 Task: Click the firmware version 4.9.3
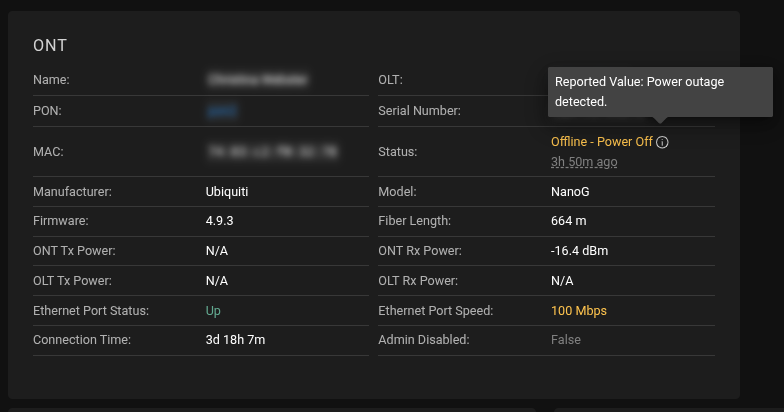(x=221, y=220)
